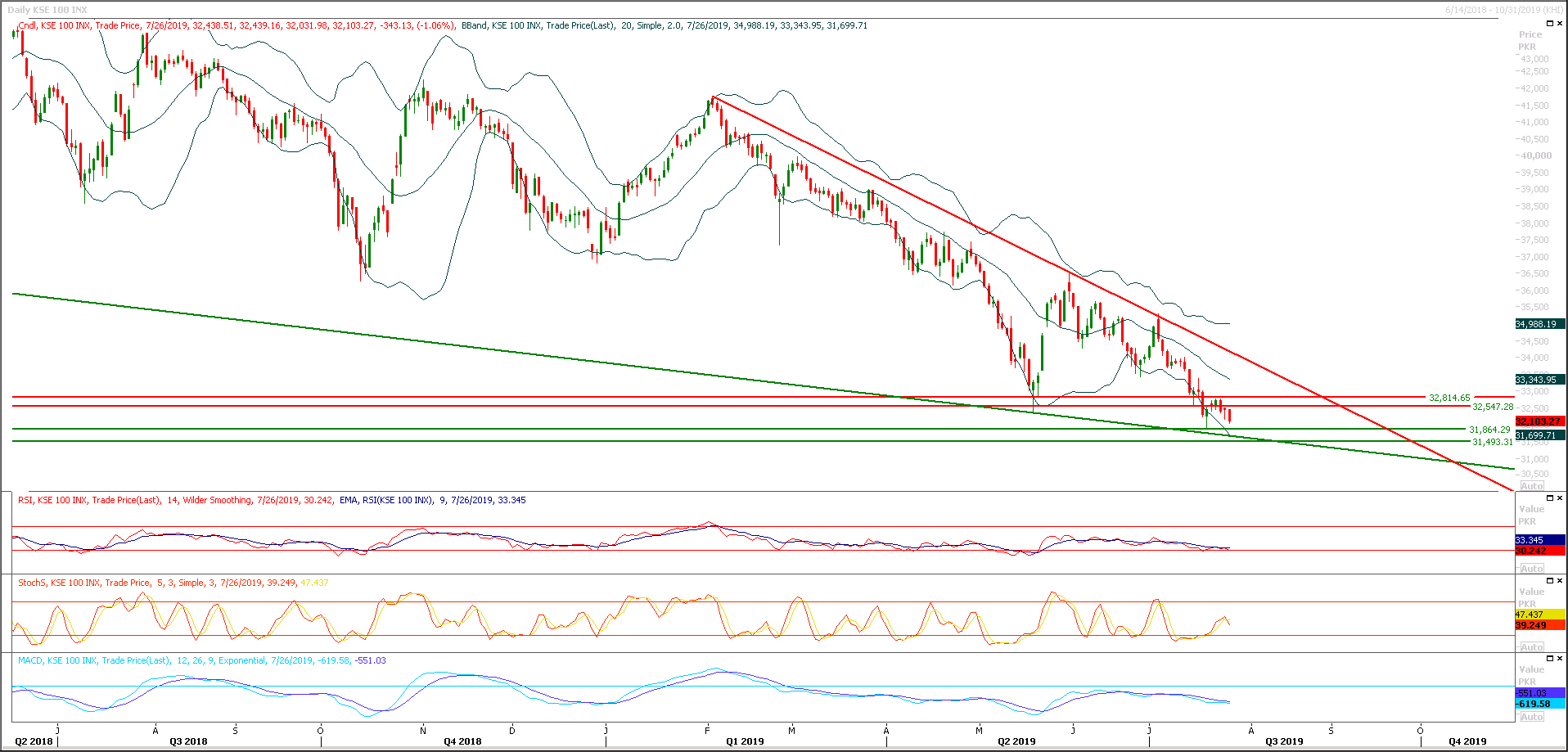Screen dimensions: 1568x752
Task: Close the MACD panel using its X icon
Action: pos(1560,657)
